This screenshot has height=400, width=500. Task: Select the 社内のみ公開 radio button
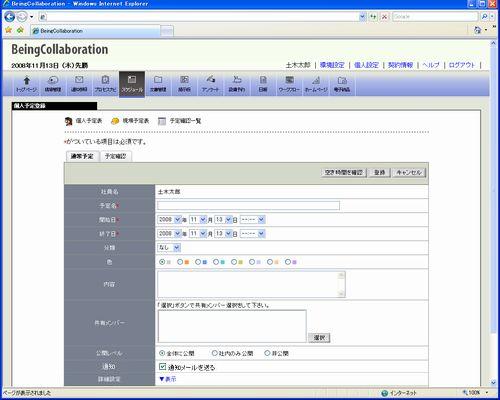(x=215, y=353)
